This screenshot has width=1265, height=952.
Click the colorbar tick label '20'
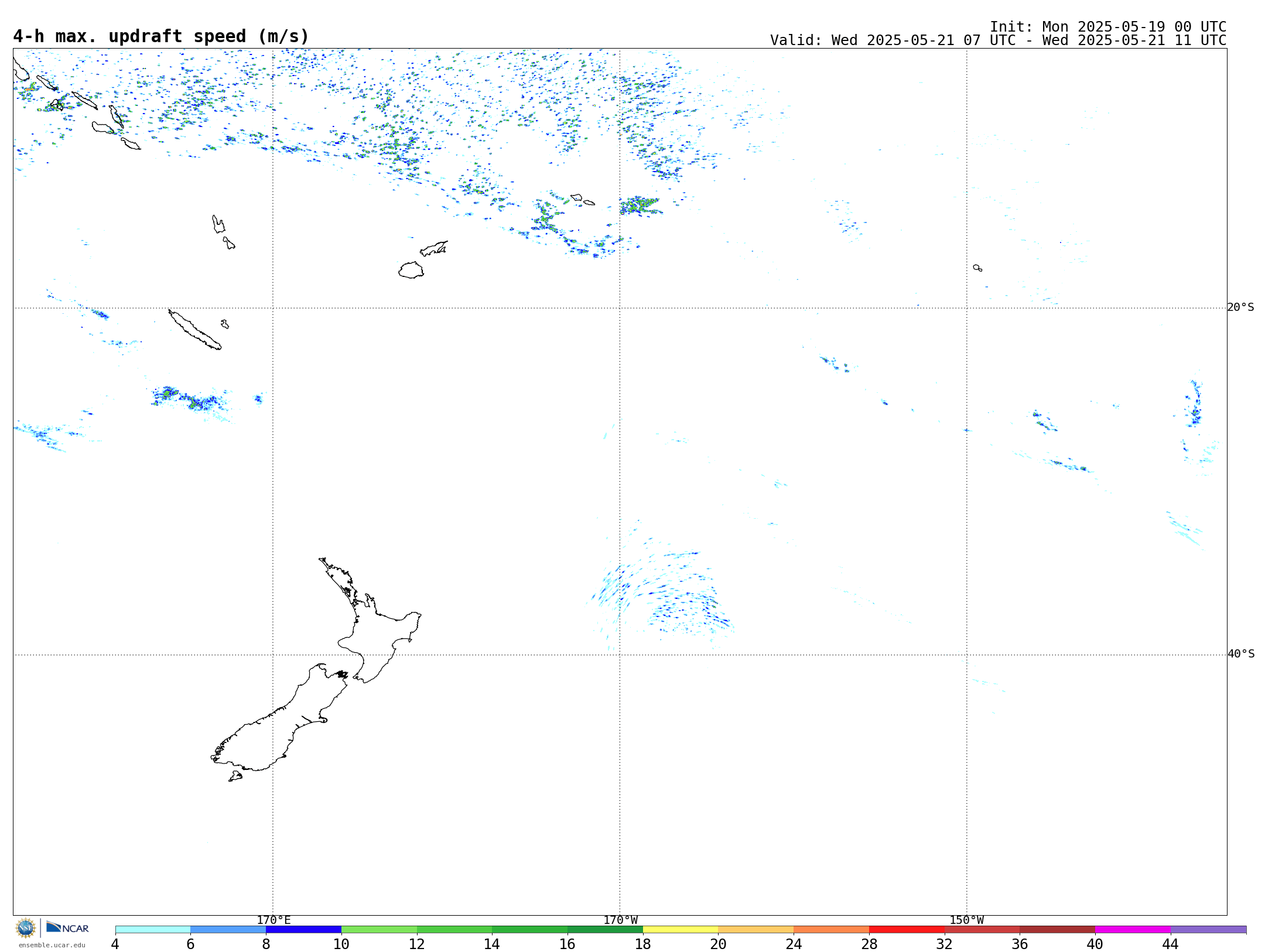(x=719, y=944)
